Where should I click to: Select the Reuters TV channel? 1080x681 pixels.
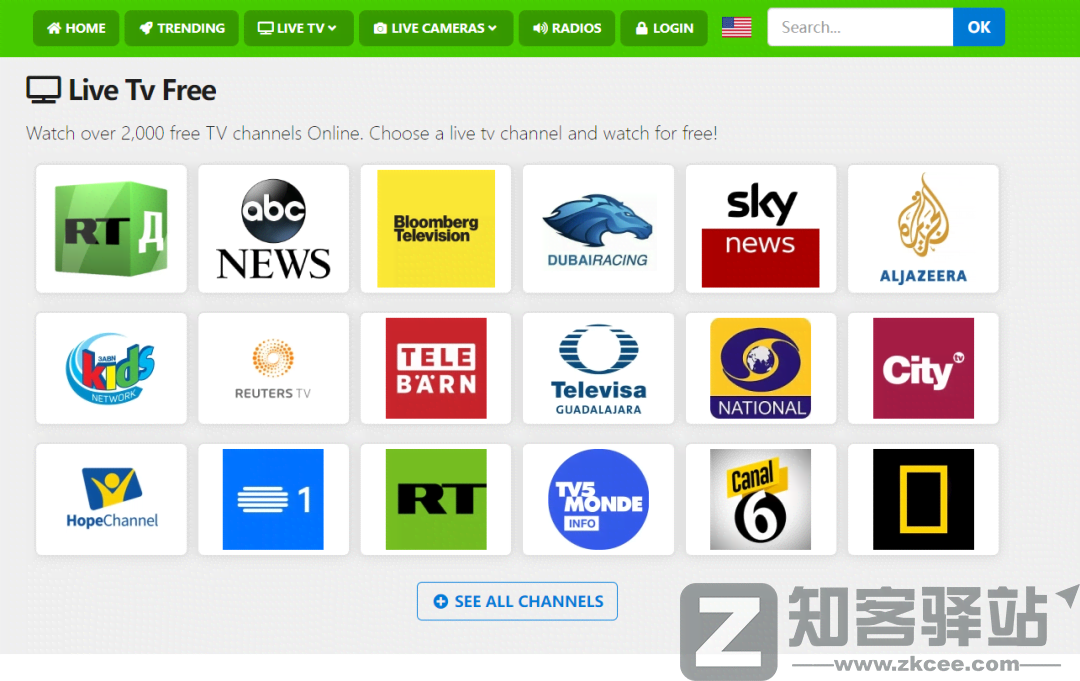tap(273, 368)
